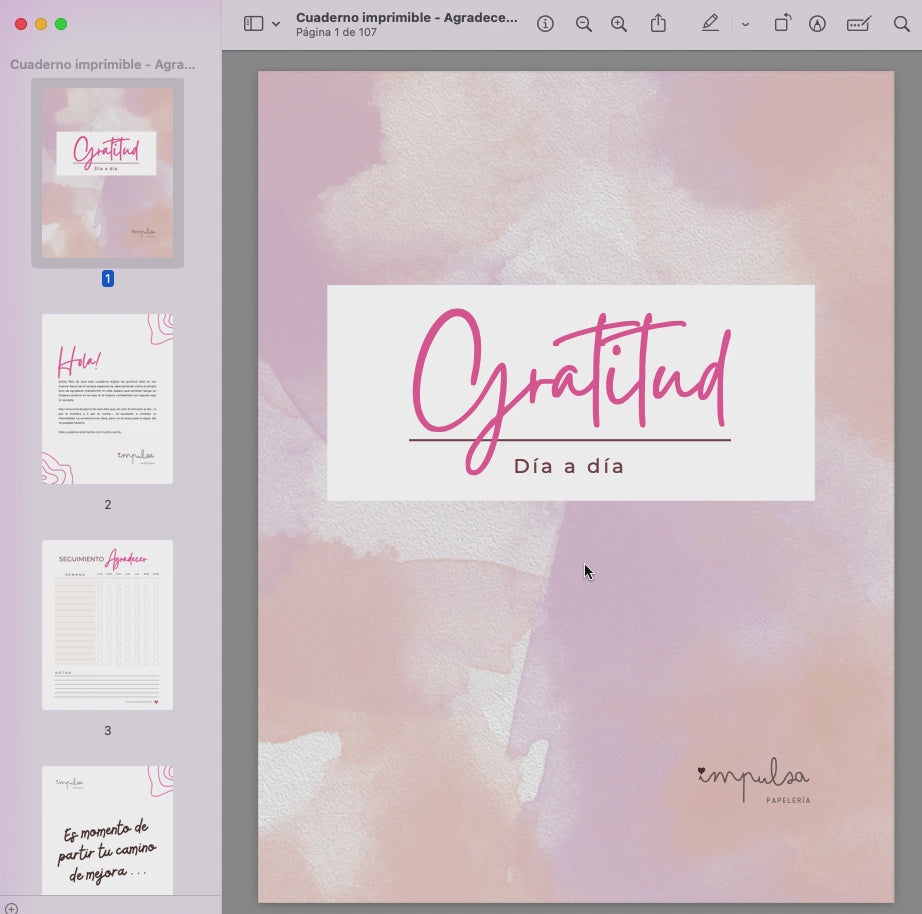Viewport: 922px width, 914px height.
Task: Toggle the sidebar view button
Action: tap(253, 24)
